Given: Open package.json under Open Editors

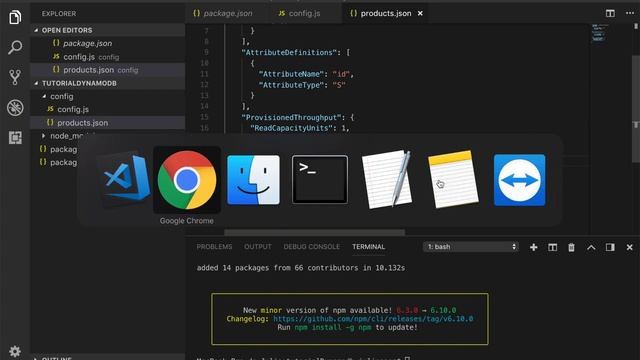Looking at the screenshot, I should pyautogui.click(x=108, y=43).
